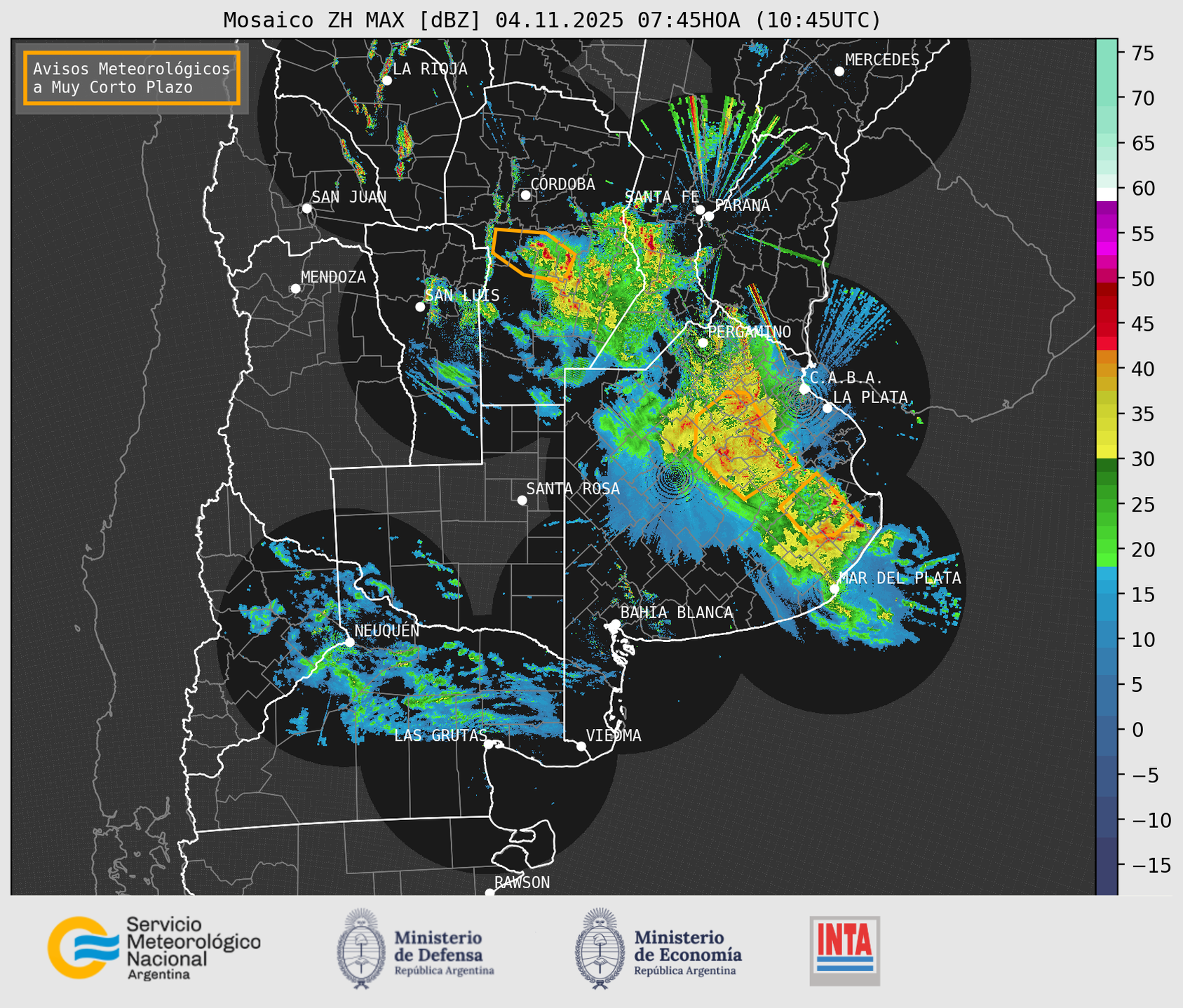The height and width of the screenshot is (1008, 1183).
Task: Select the SAN LUIS city marker
Action: (420, 306)
